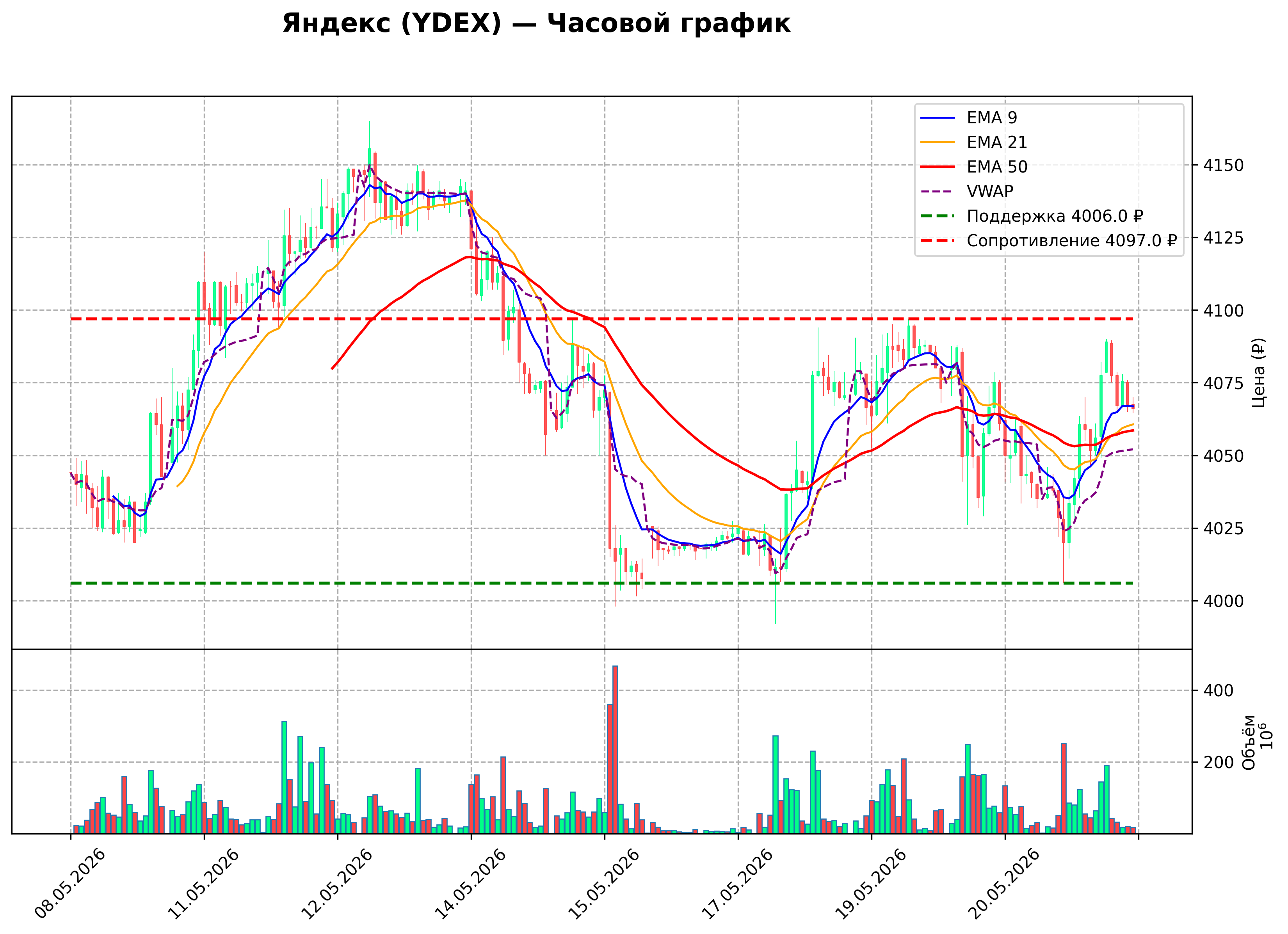This screenshot has width=1288, height=934.
Task: Click price axis tick 4050
Action: [1223, 456]
